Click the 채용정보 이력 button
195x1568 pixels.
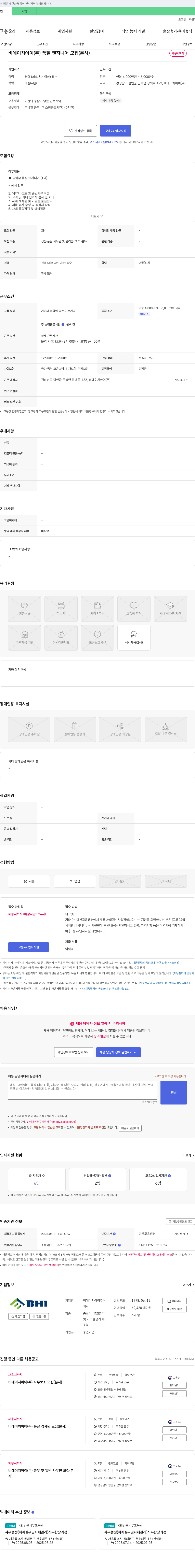click(174, 1309)
